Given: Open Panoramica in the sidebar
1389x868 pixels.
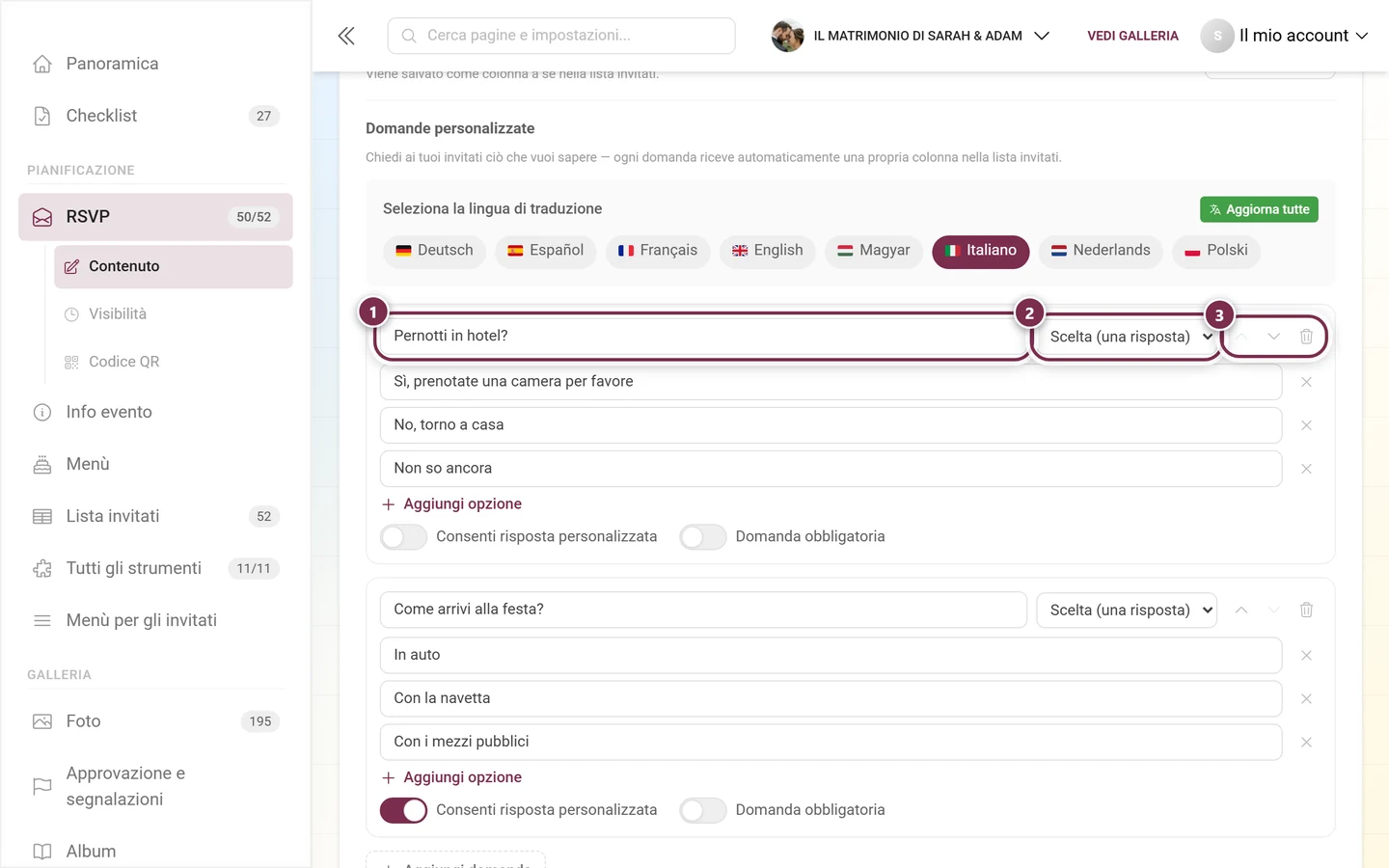Looking at the screenshot, I should pos(155,64).
